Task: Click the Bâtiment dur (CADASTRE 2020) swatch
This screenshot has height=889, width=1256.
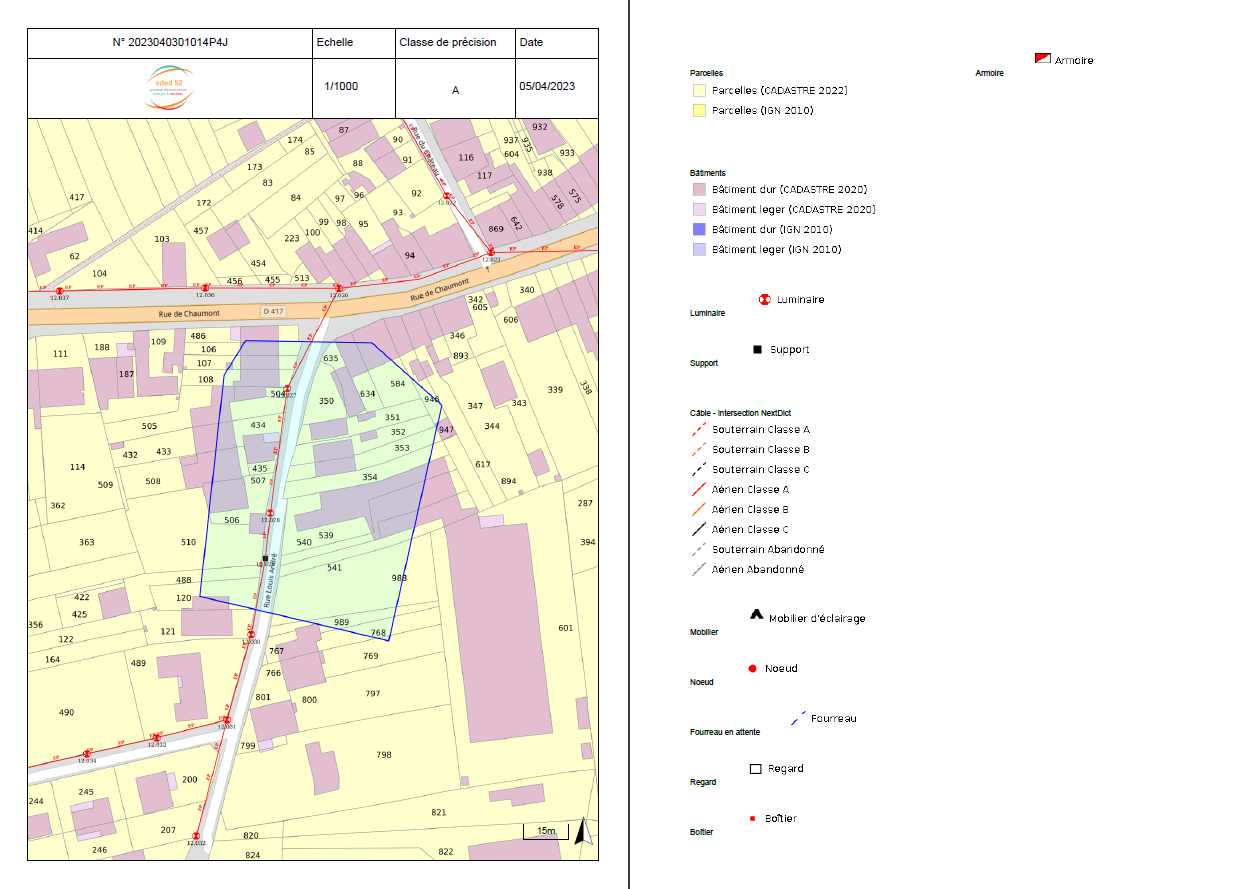Action: point(700,189)
